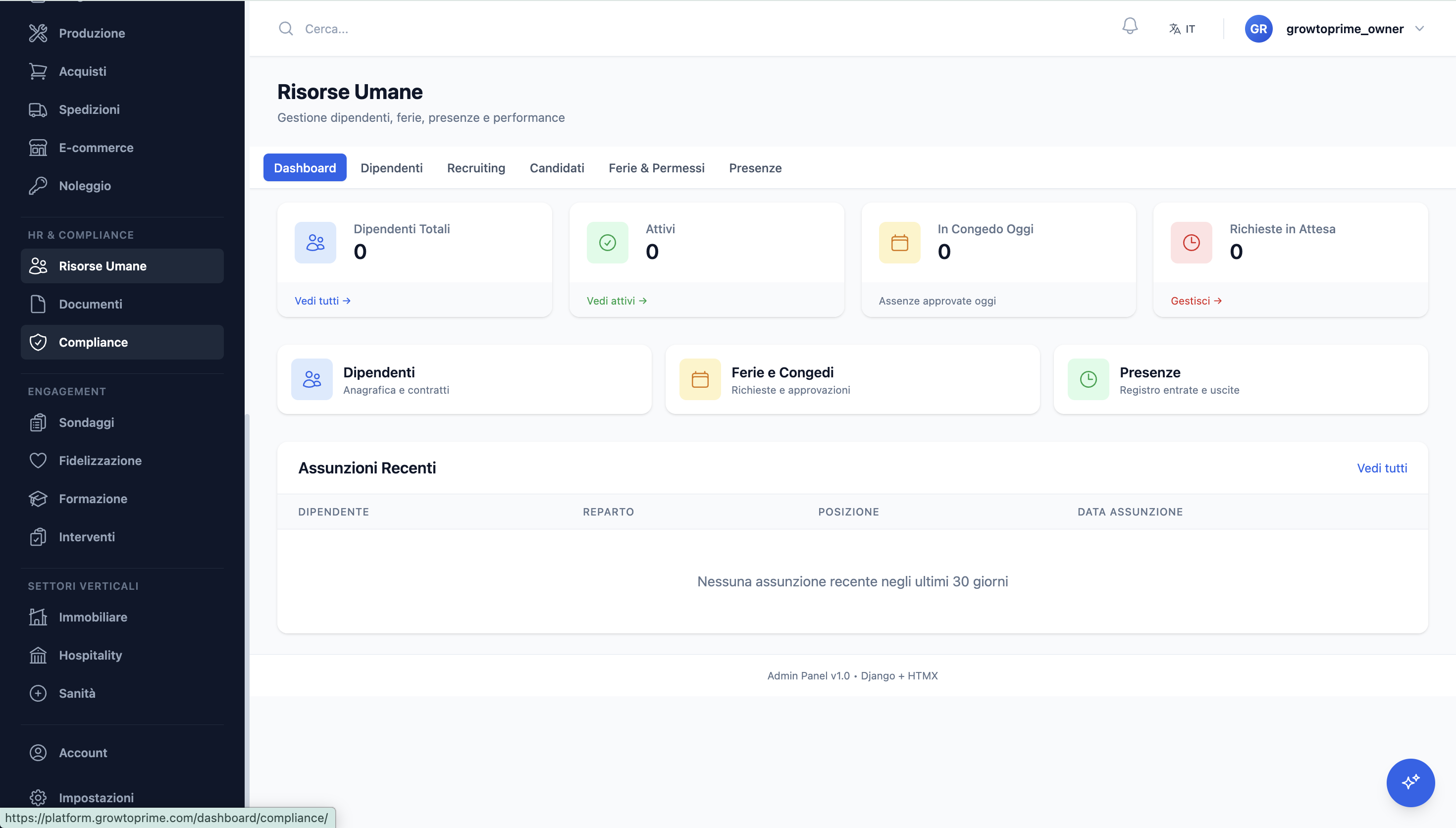
Task: Open the Ferie e Congedi card
Action: coord(852,380)
